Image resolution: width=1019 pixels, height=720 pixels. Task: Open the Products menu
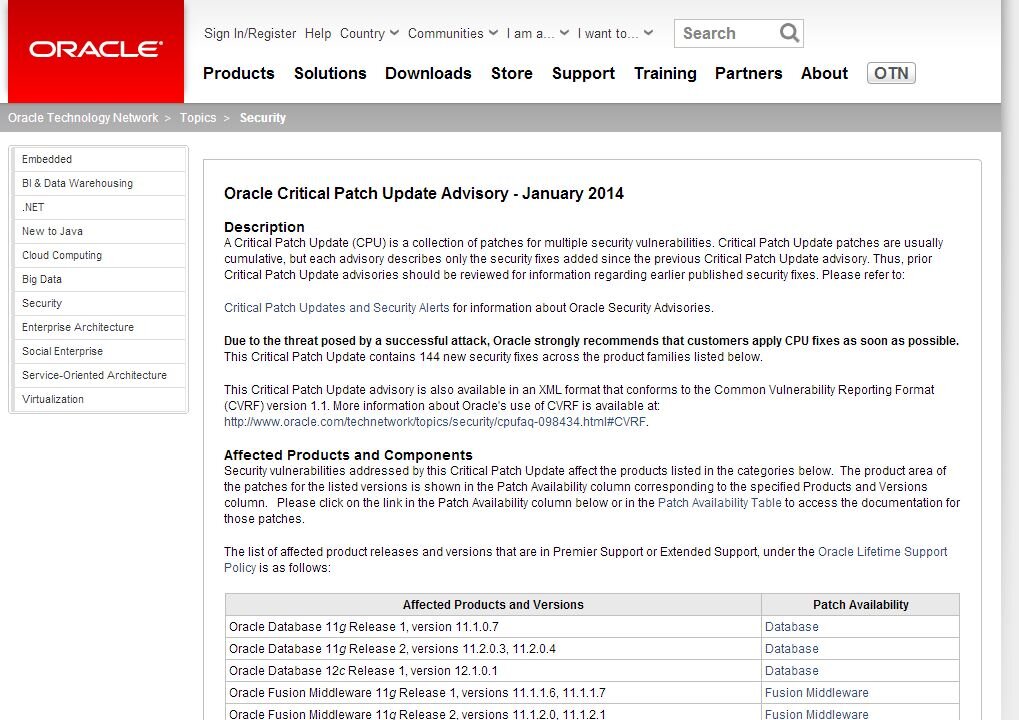pyautogui.click(x=238, y=73)
